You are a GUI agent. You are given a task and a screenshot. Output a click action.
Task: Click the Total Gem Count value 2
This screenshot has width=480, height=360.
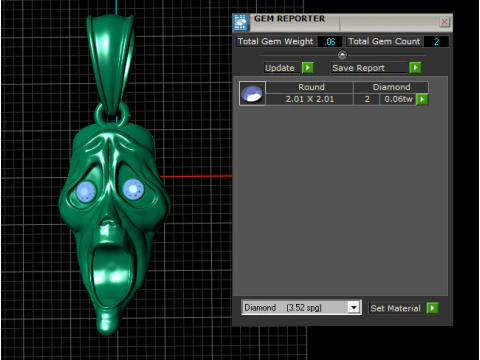(436, 42)
